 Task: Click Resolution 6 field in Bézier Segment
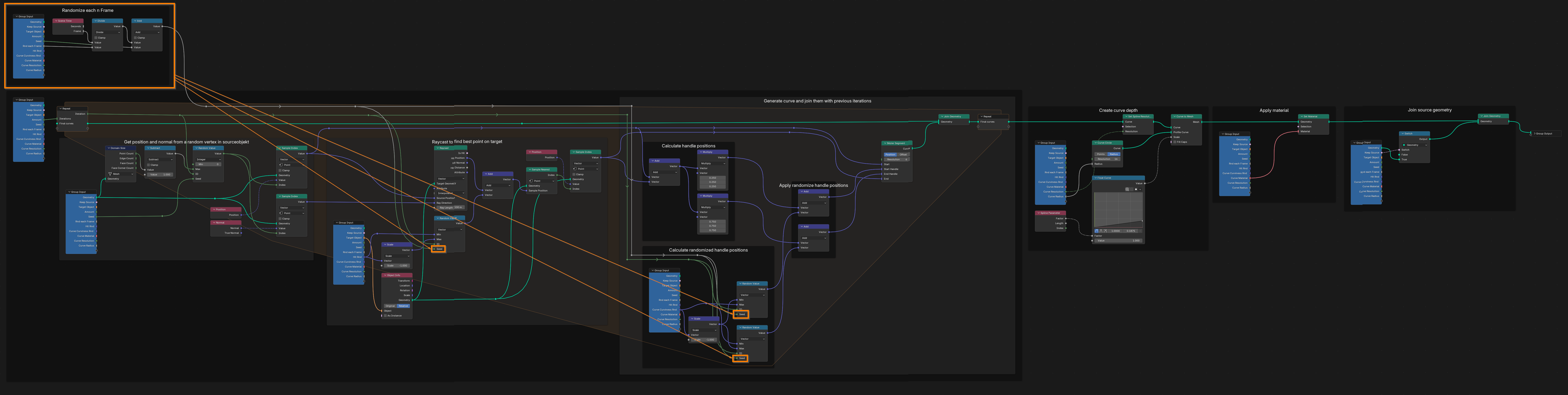897,159
